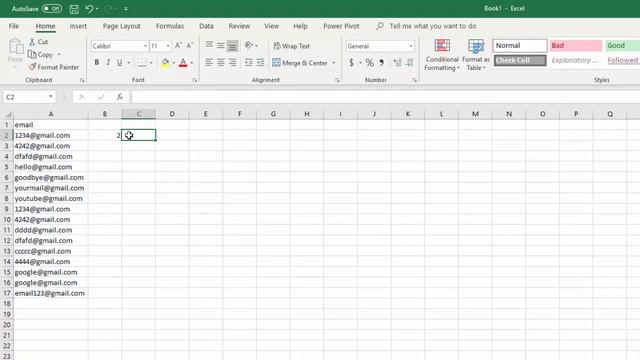Click the Middle Align icon
Viewport: 640px width, 360px height.
click(220, 45)
